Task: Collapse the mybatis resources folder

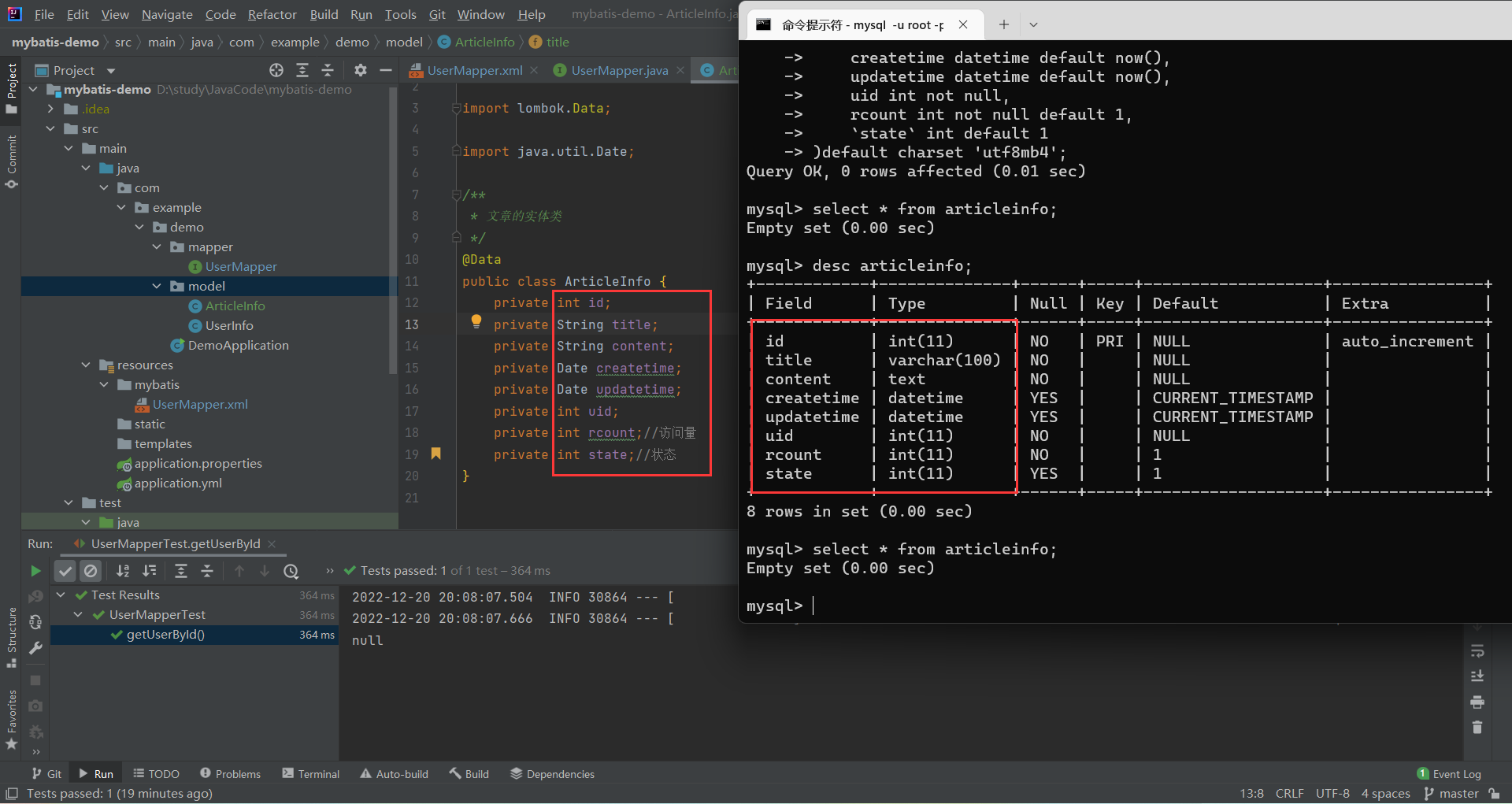Action: click(104, 385)
